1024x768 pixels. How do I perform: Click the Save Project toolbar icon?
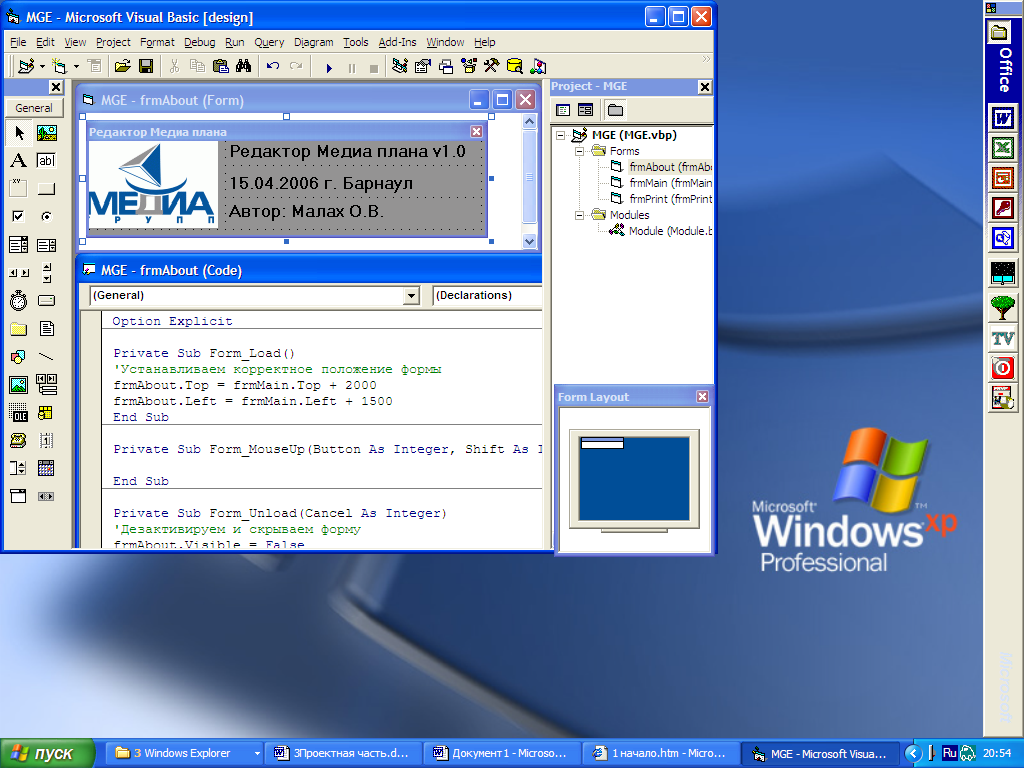point(146,67)
